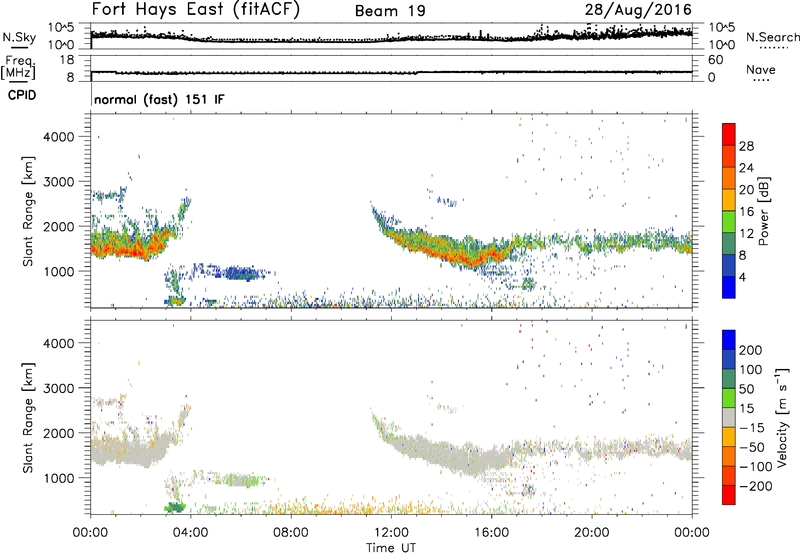Screen dimensions: 800x554
Task: Pick the blue top segment of velocity colorbar
Action: (729, 340)
